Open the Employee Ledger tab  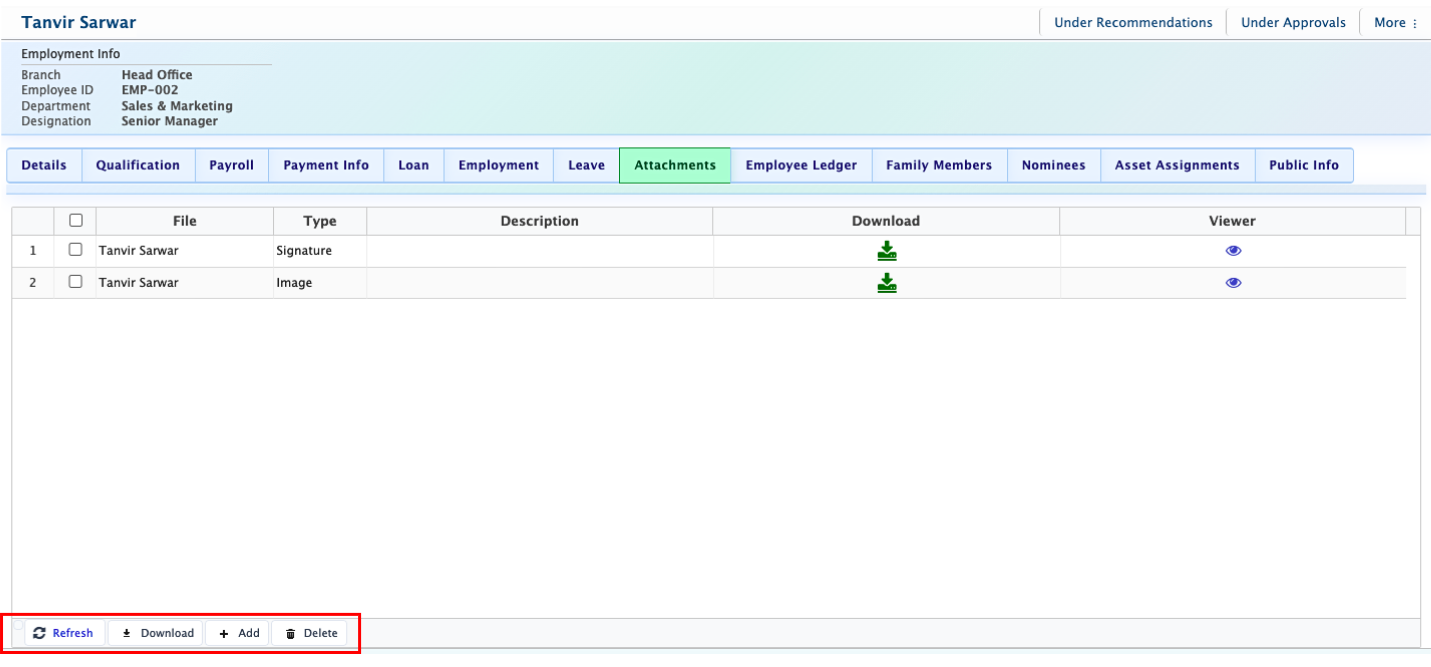click(801, 166)
